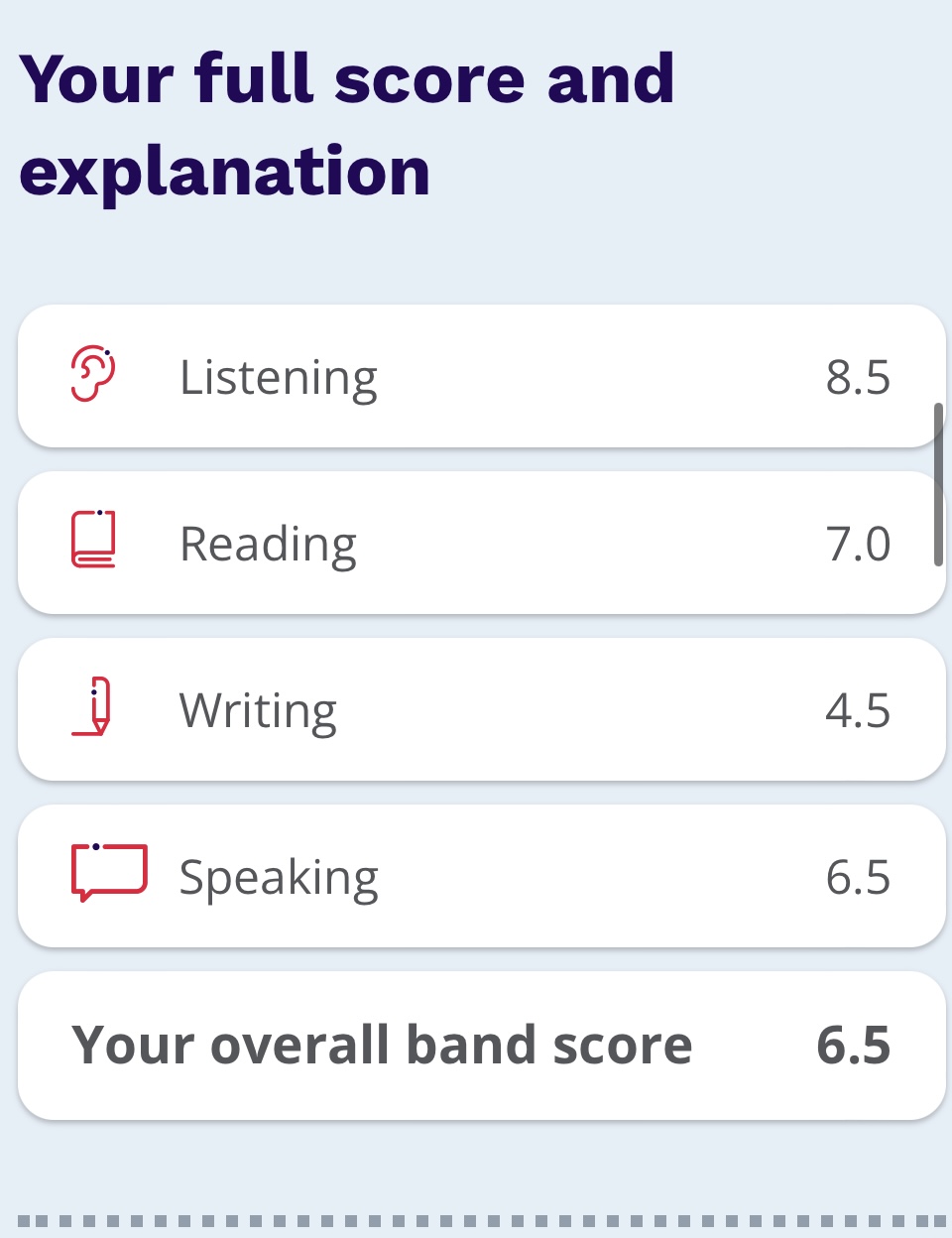The width and height of the screenshot is (952, 1238).
Task: Open the overall band score card
Action: pyautogui.click(x=482, y=1046)
